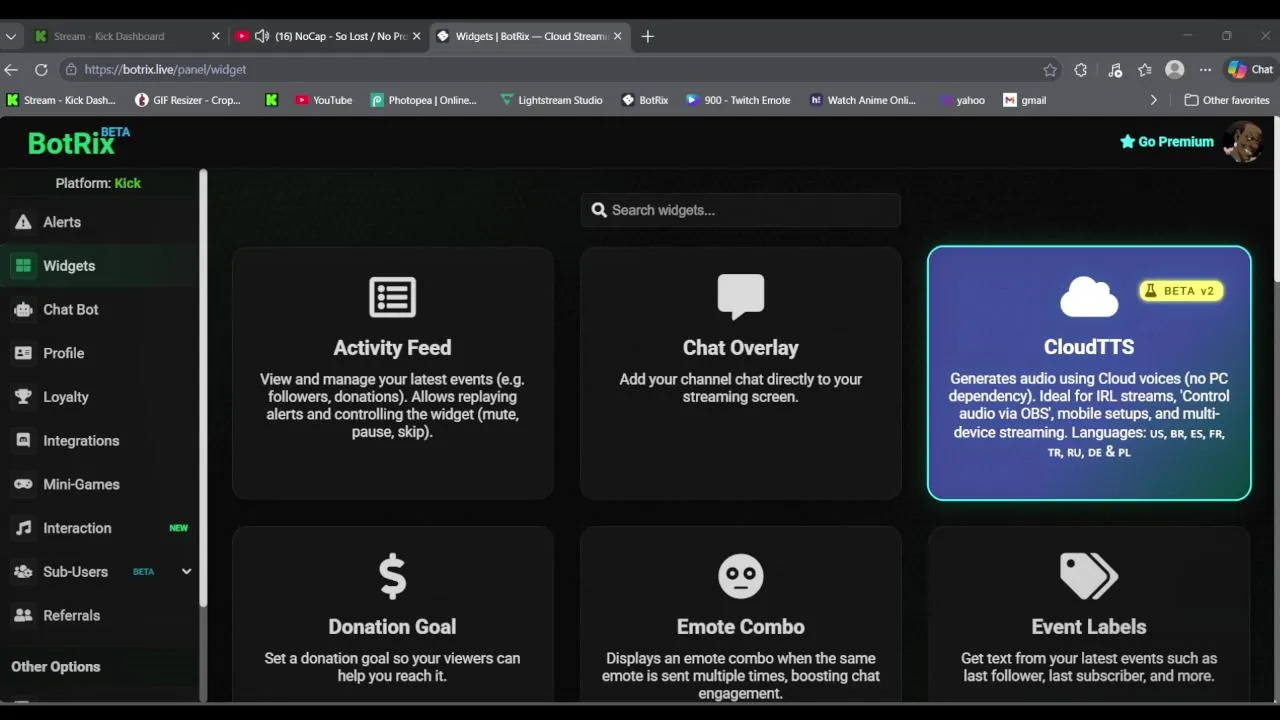
Task: Click the Go Premium link
Action: coord(1166,142)
